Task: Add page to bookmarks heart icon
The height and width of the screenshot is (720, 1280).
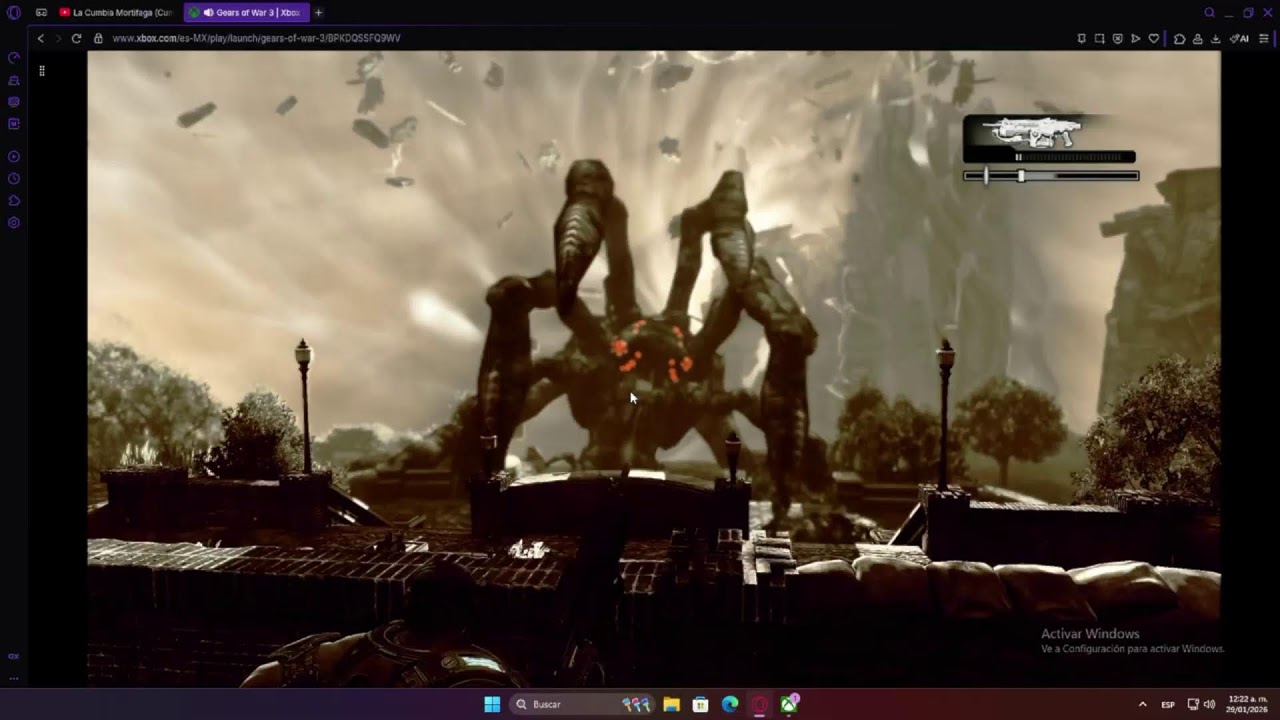Action: (x=1153, y=38)
